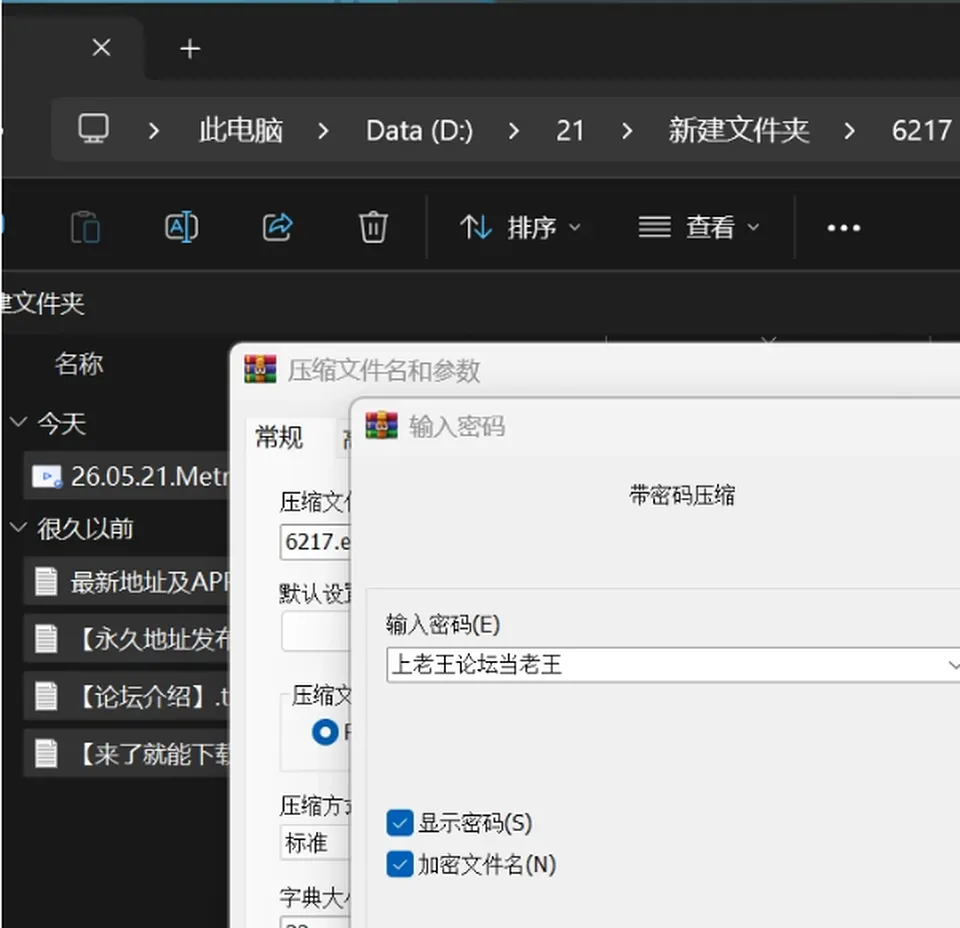This screenshot has height=928, width=960.
Task: Expand the chevron after 此电脑
Action: (x=323, y=130)
